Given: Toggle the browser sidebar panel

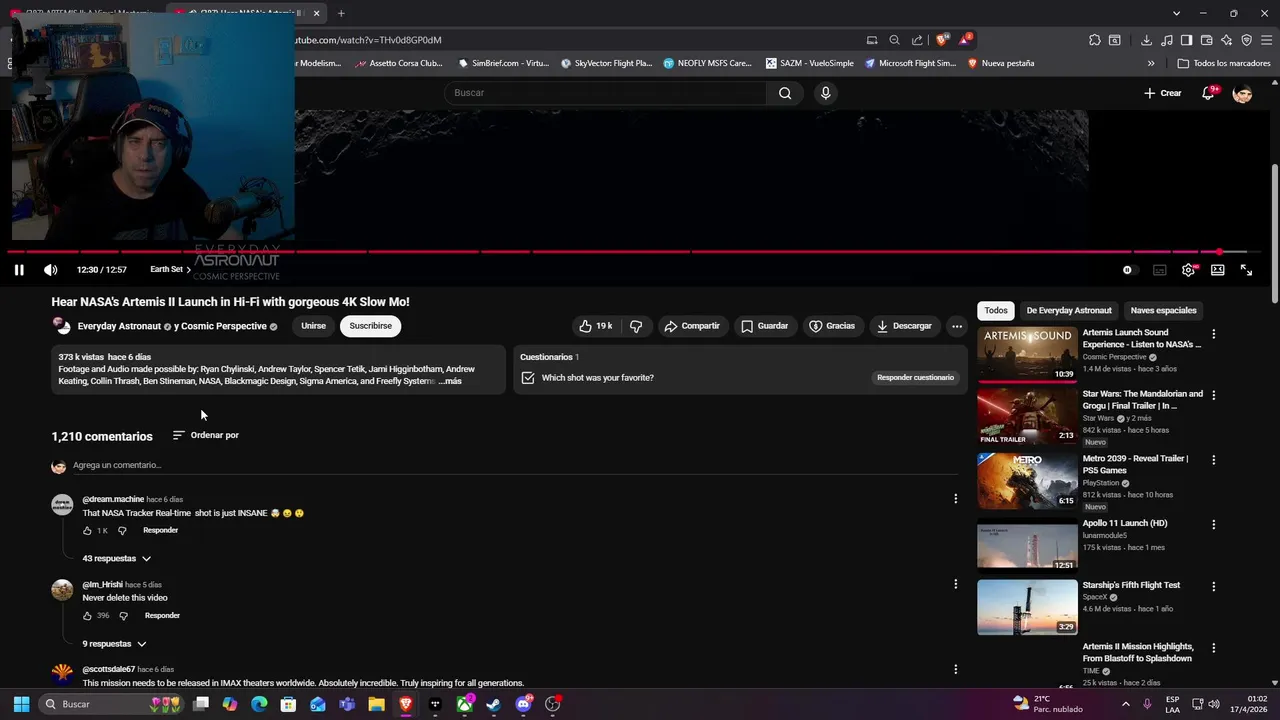Looking at the screenshot, I should [1186, 40].
